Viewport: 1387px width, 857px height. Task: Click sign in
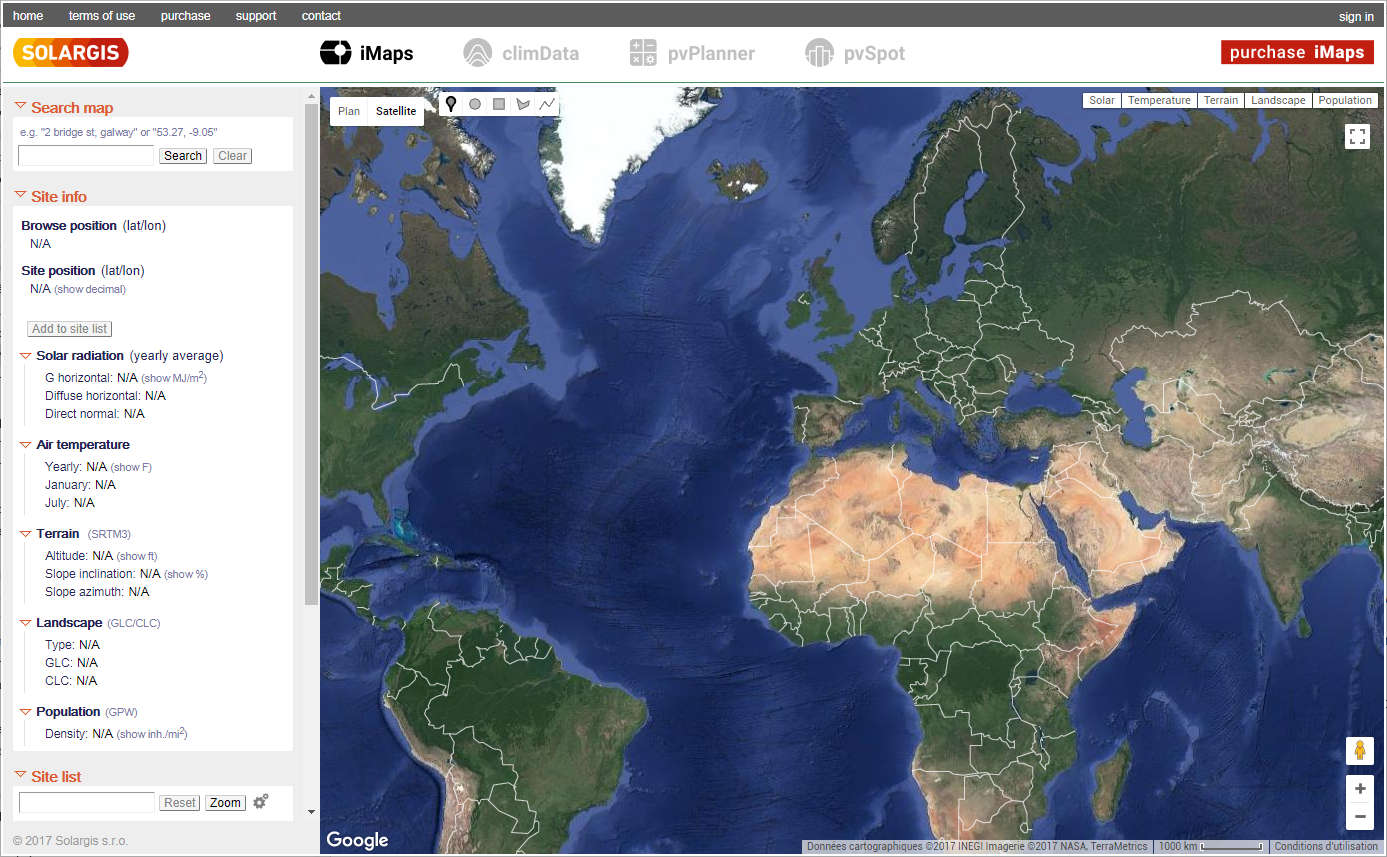coord(1356,17)
